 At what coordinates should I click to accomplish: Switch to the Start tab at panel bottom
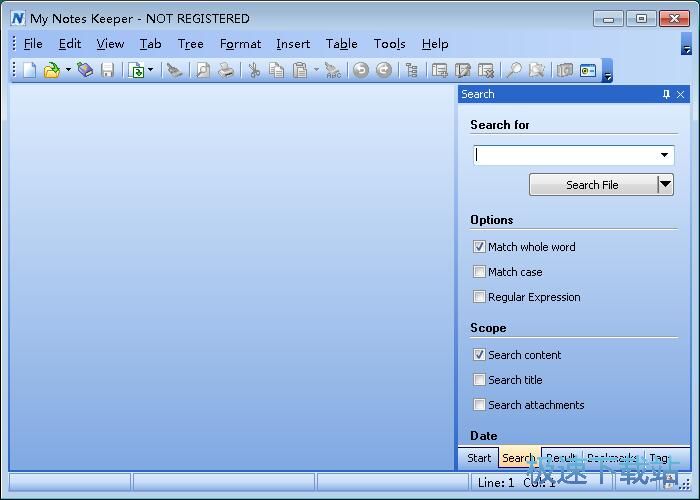pos(479,458)
